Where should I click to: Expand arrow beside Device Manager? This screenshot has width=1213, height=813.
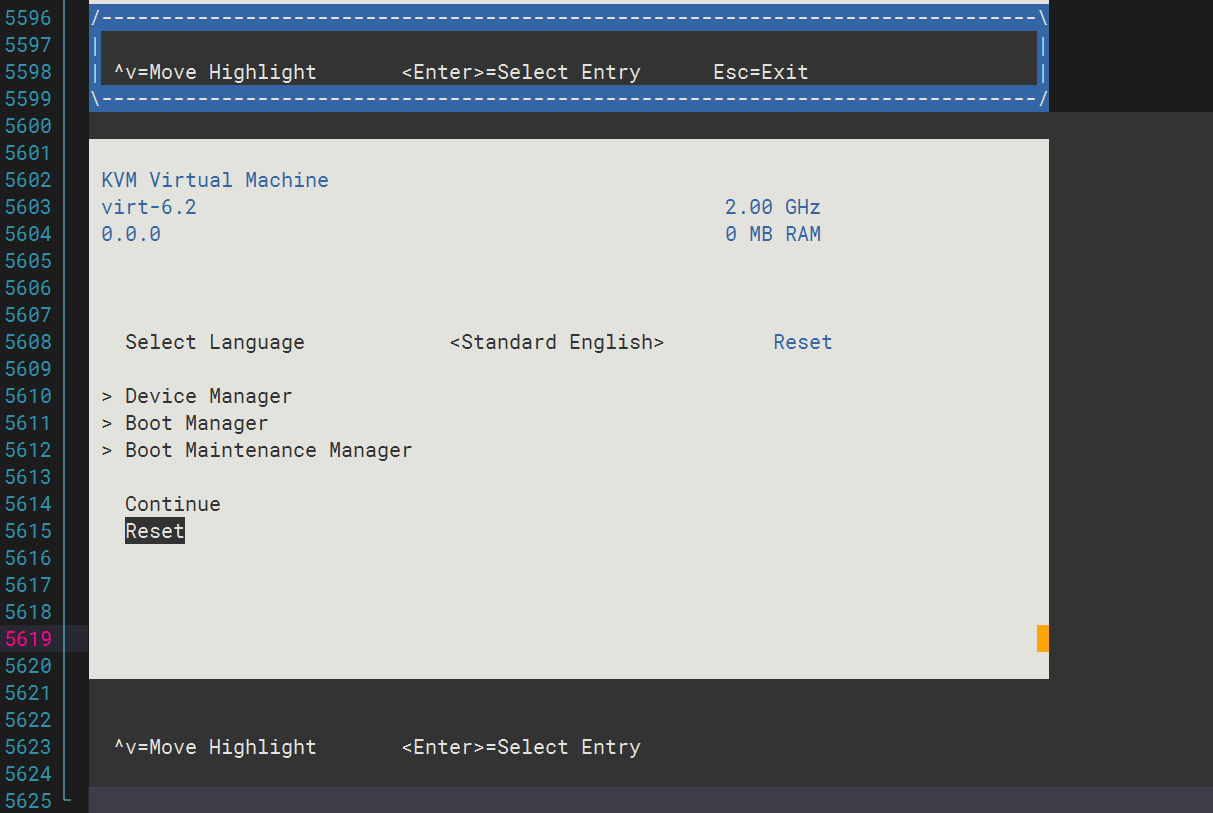click(107, 396)
